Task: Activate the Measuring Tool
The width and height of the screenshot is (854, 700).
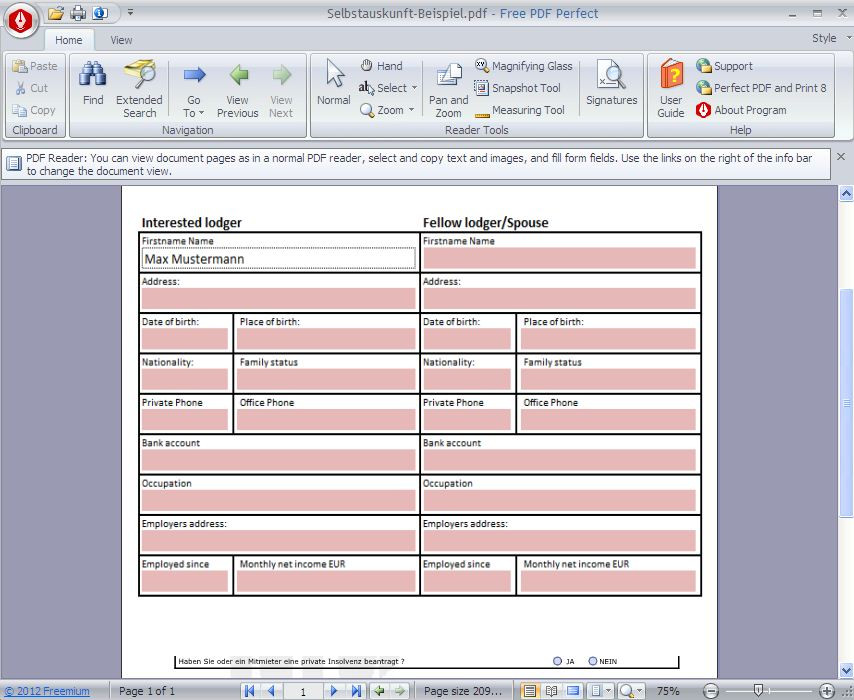Action: tap(520, 110)
